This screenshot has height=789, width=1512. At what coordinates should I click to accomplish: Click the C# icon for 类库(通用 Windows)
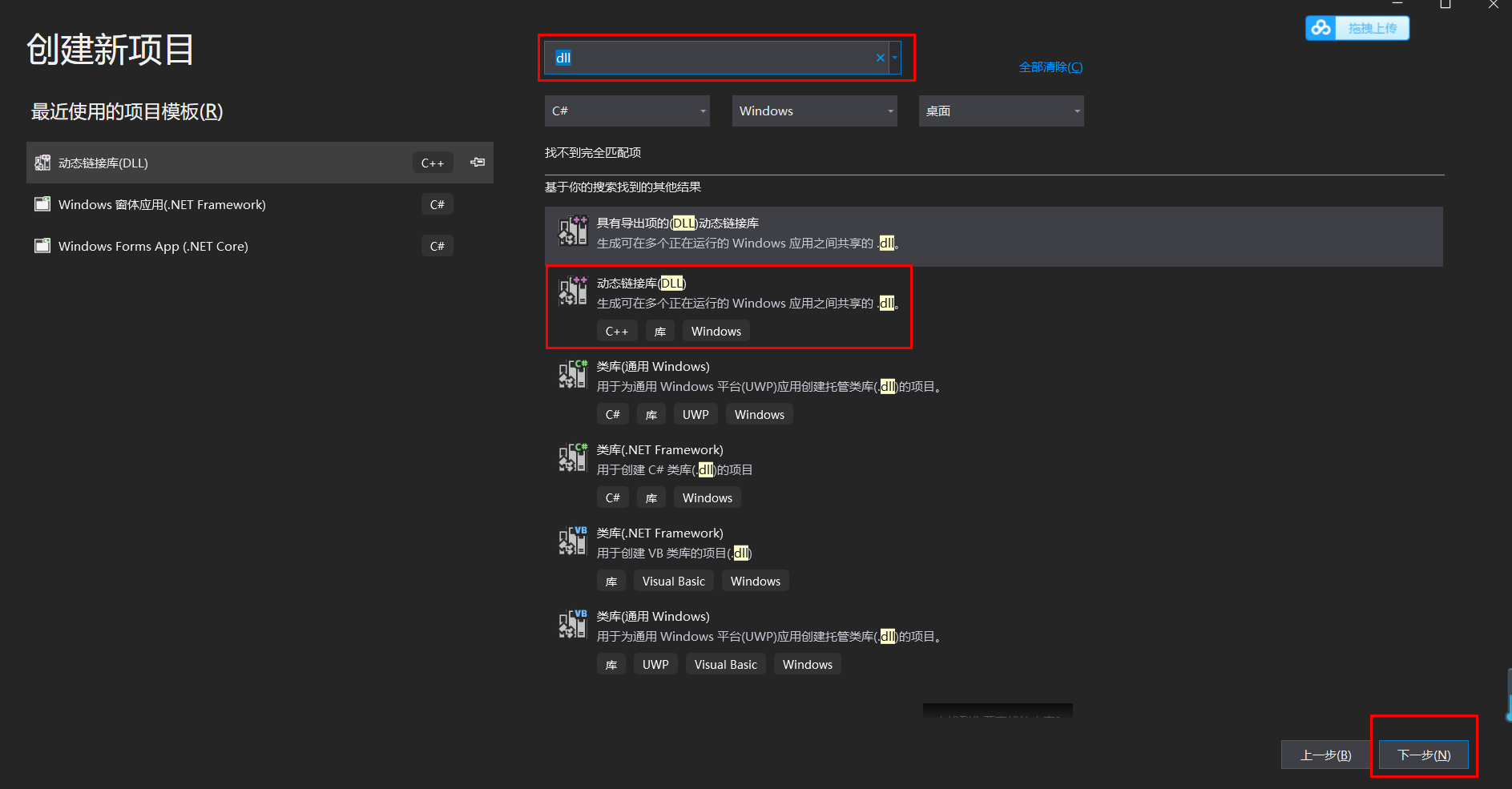pyautogui.click(x=573, y=374)
